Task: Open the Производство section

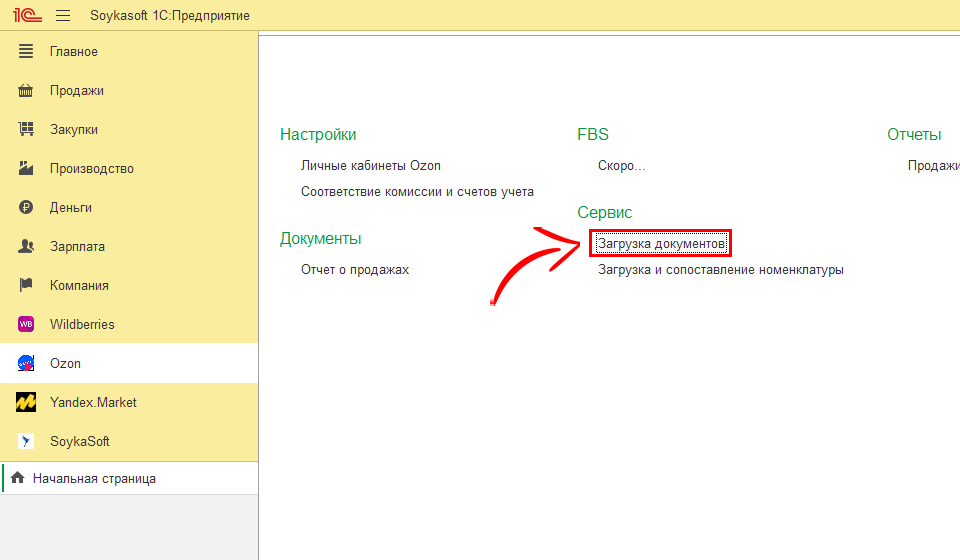Action: (129, 168)
